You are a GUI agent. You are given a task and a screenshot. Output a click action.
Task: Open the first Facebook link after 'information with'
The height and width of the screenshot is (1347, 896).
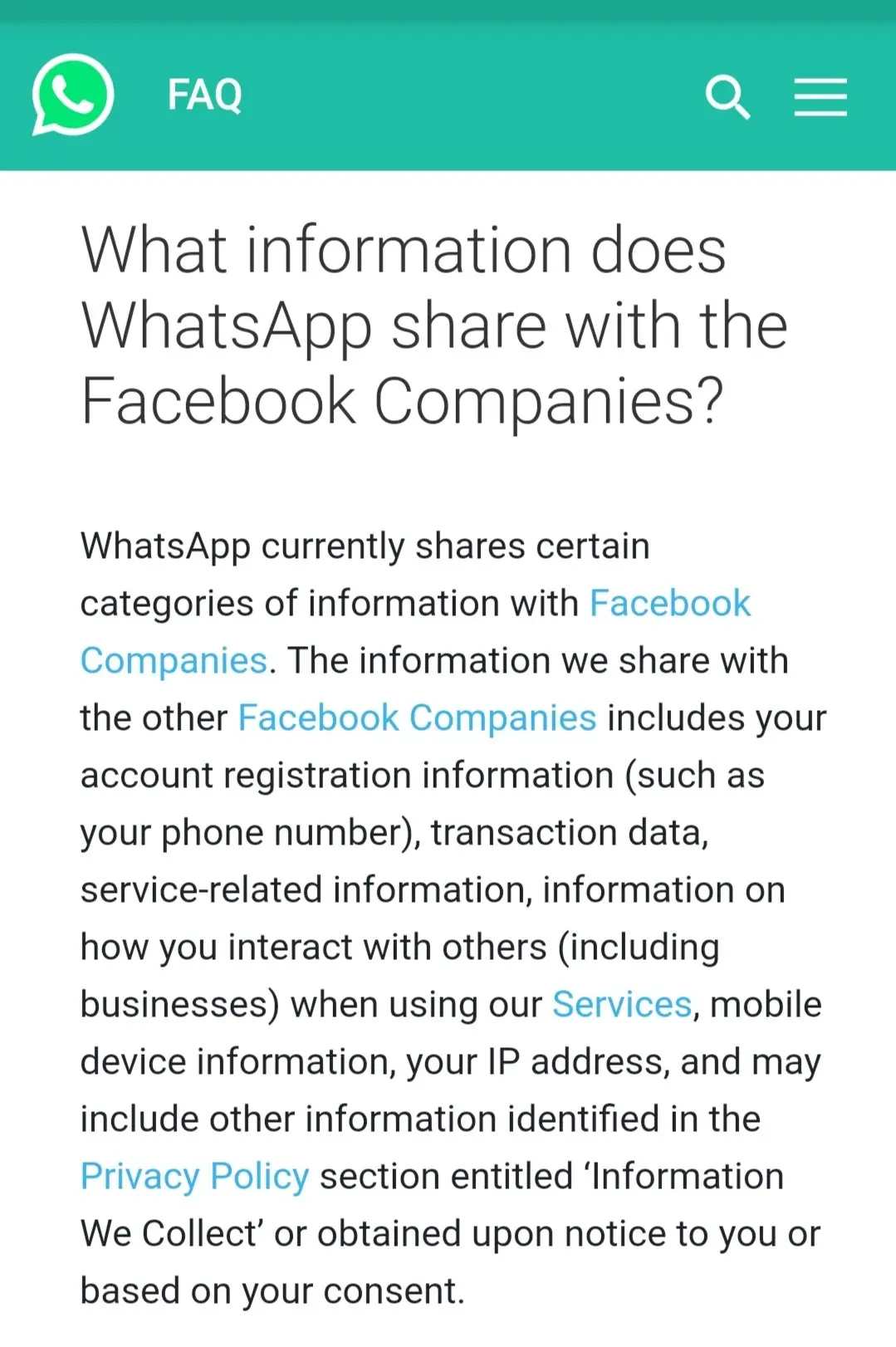click(x=670, y=603)
